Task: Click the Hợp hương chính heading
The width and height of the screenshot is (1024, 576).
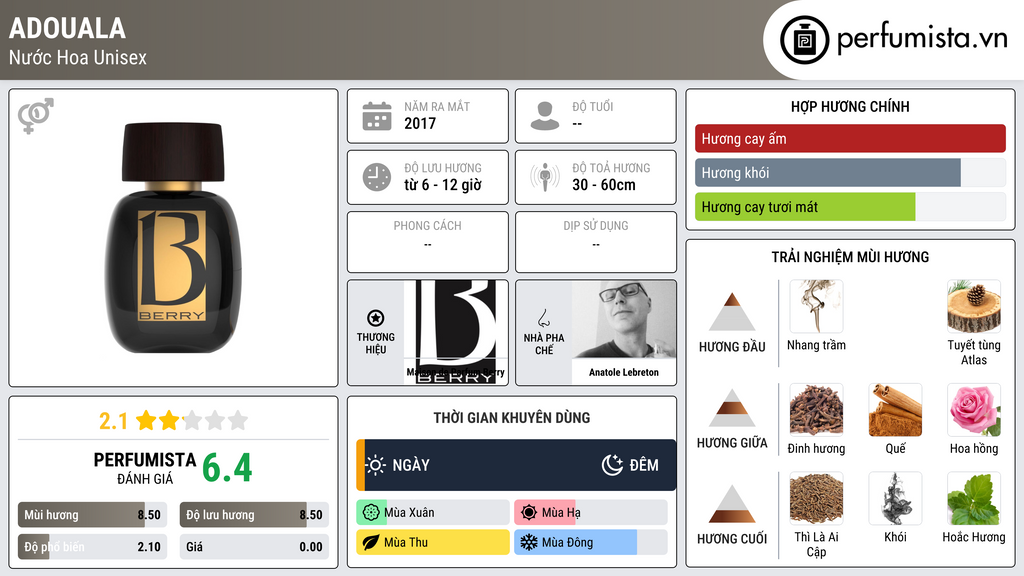Action: pyautogui.click(x=850, y=106)
